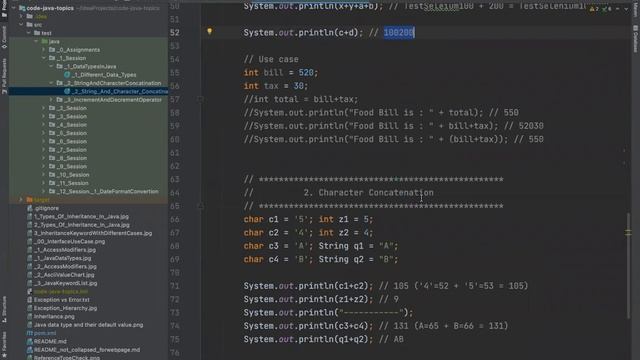Select Inheritance.png file
640x360 pixels.
51,316
